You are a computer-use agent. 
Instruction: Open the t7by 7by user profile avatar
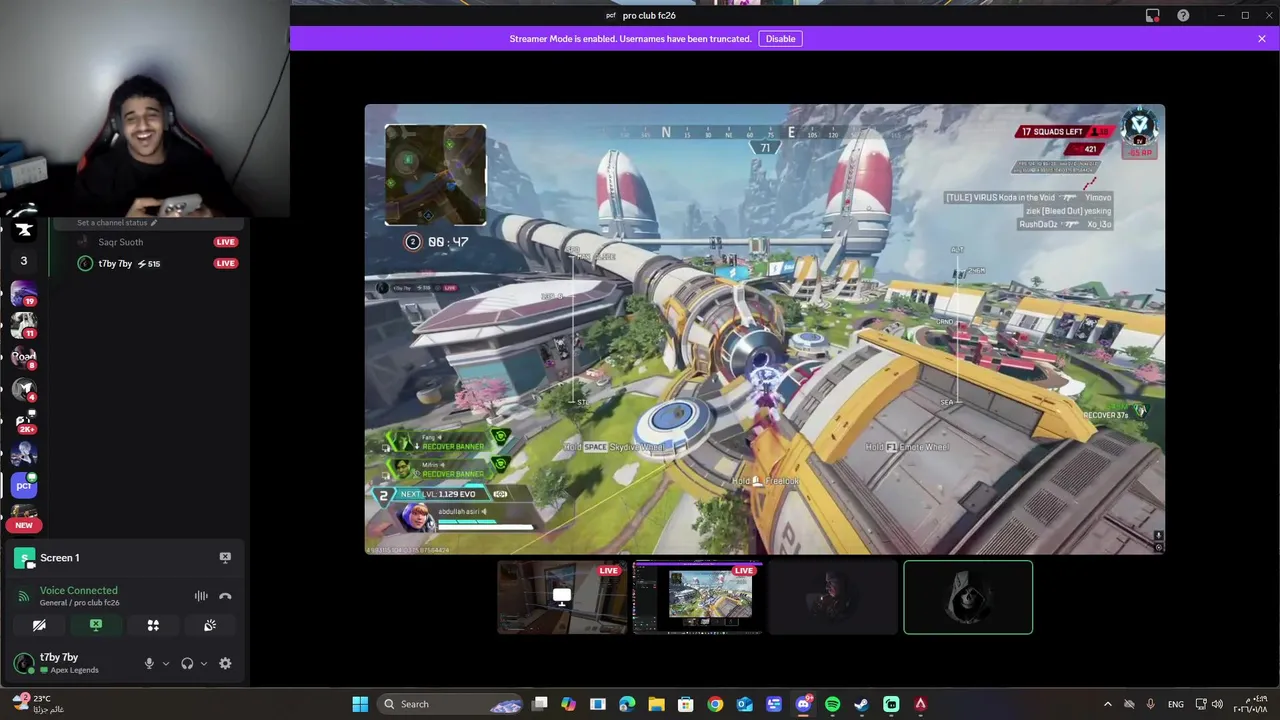pos(23,663)
